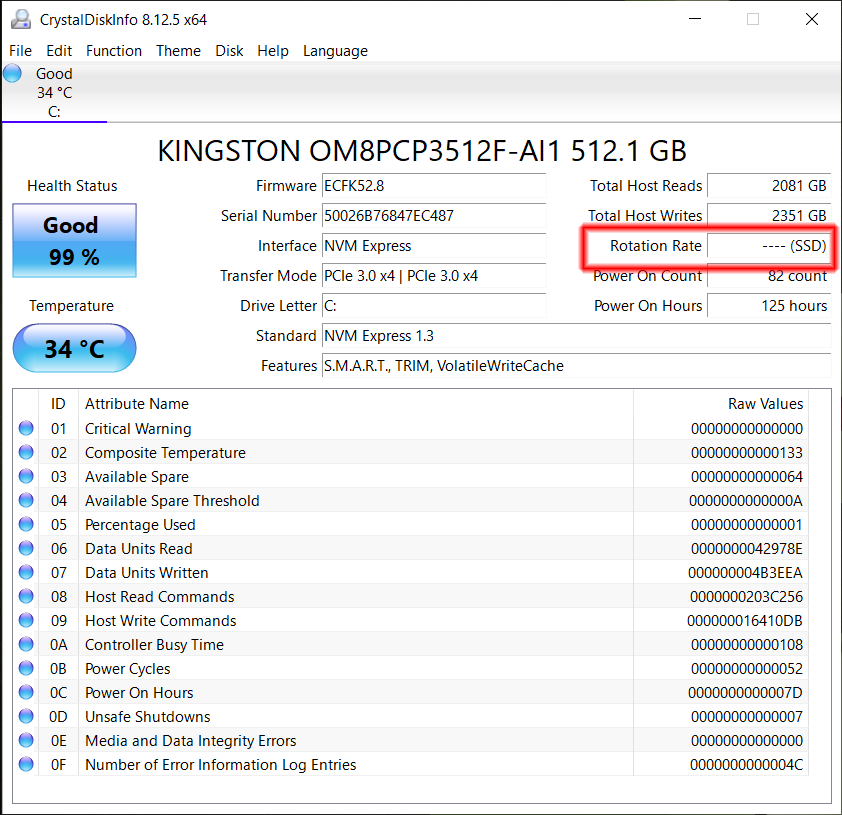Click the Good 99 % health status button
Viewport: 842px width, 815px height.
coord(74,241)
